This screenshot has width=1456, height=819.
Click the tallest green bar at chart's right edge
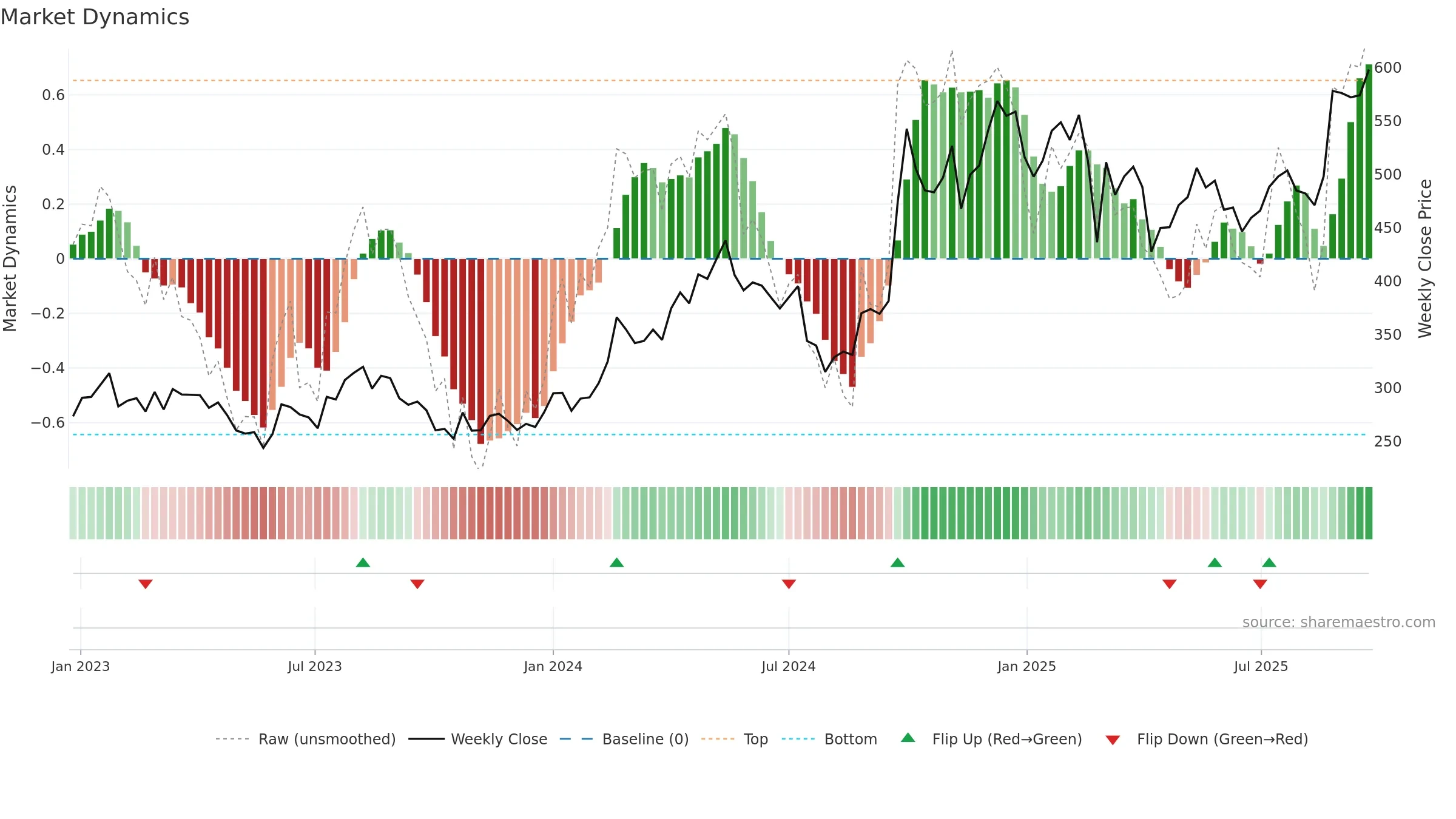(x=1369, y=161)
